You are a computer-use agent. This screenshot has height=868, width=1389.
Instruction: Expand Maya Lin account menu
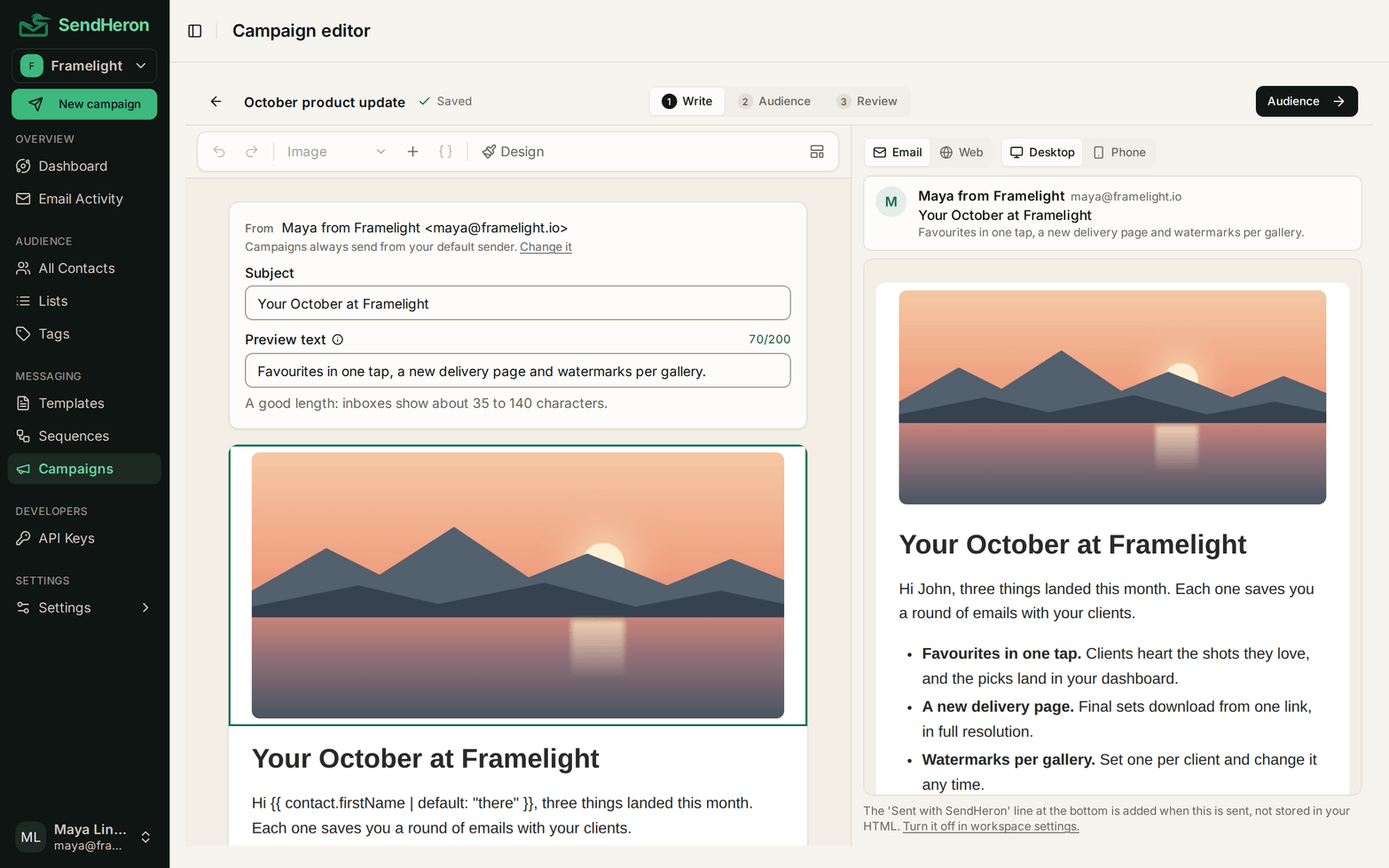pyautogui.click(x=84, y=837)
